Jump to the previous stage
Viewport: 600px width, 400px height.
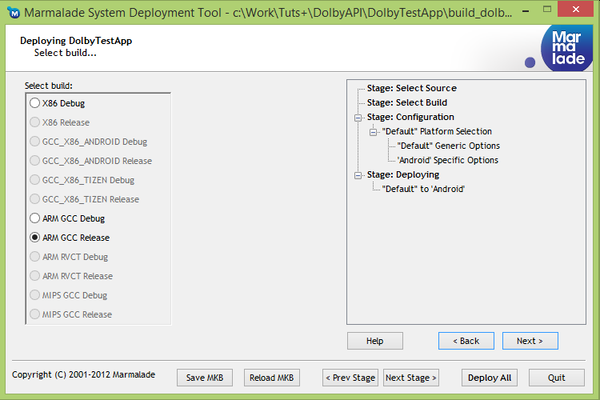click(351, 378)
